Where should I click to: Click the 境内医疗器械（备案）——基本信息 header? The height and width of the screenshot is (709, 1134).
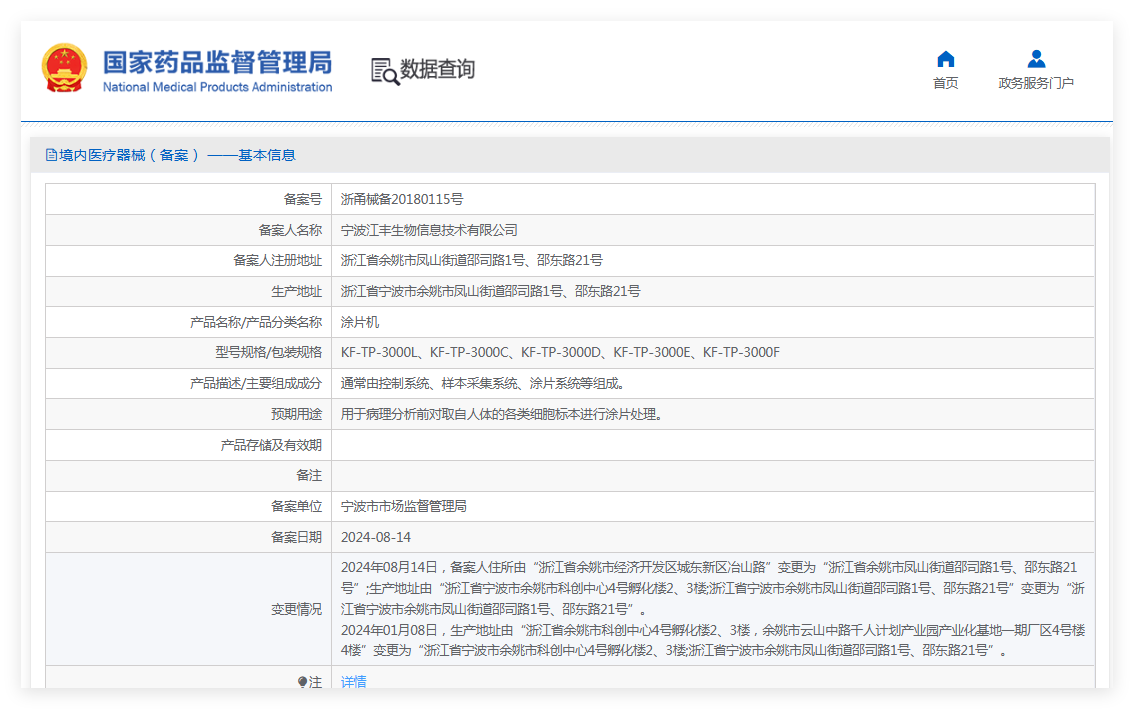click(x=177, y=155)
